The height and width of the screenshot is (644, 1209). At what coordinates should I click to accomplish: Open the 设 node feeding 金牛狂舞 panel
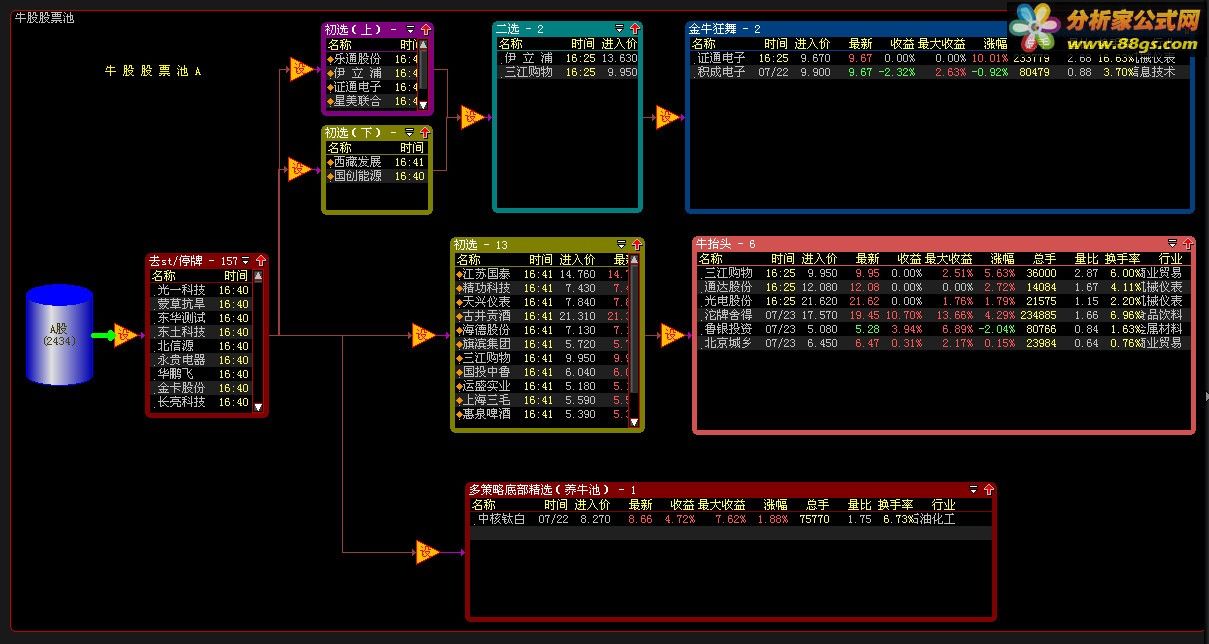point(667,117)
